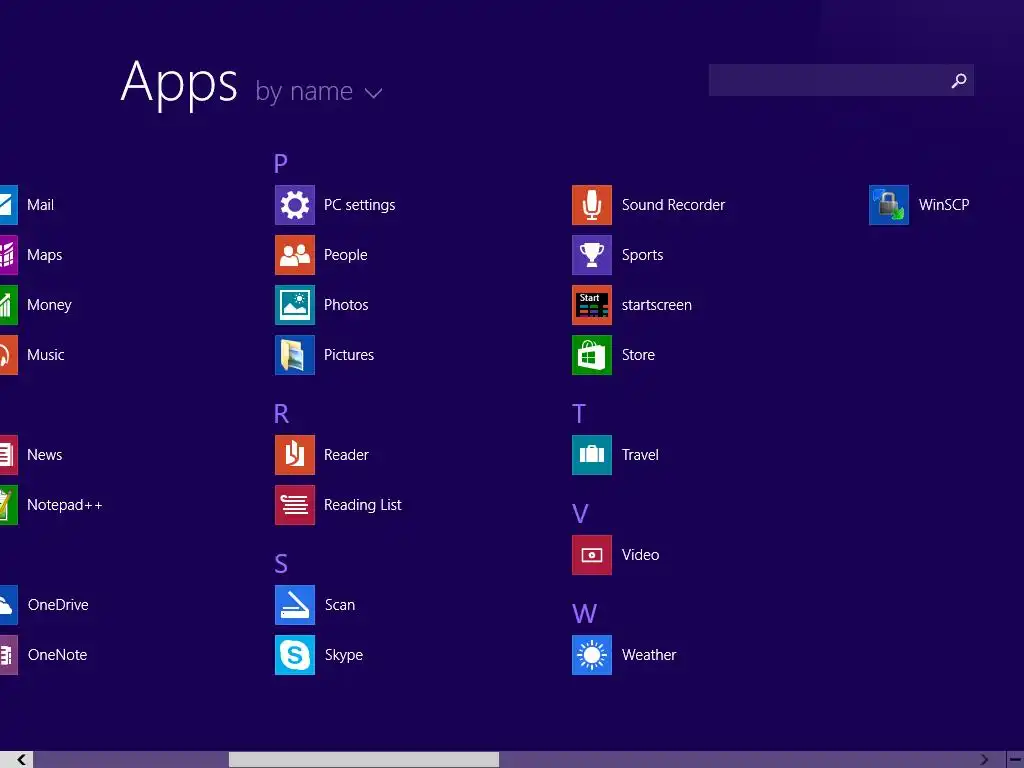The width and height of the screenshot is (1024, 768).
Task: Click the 'Pictures' label
Action: 349,355
